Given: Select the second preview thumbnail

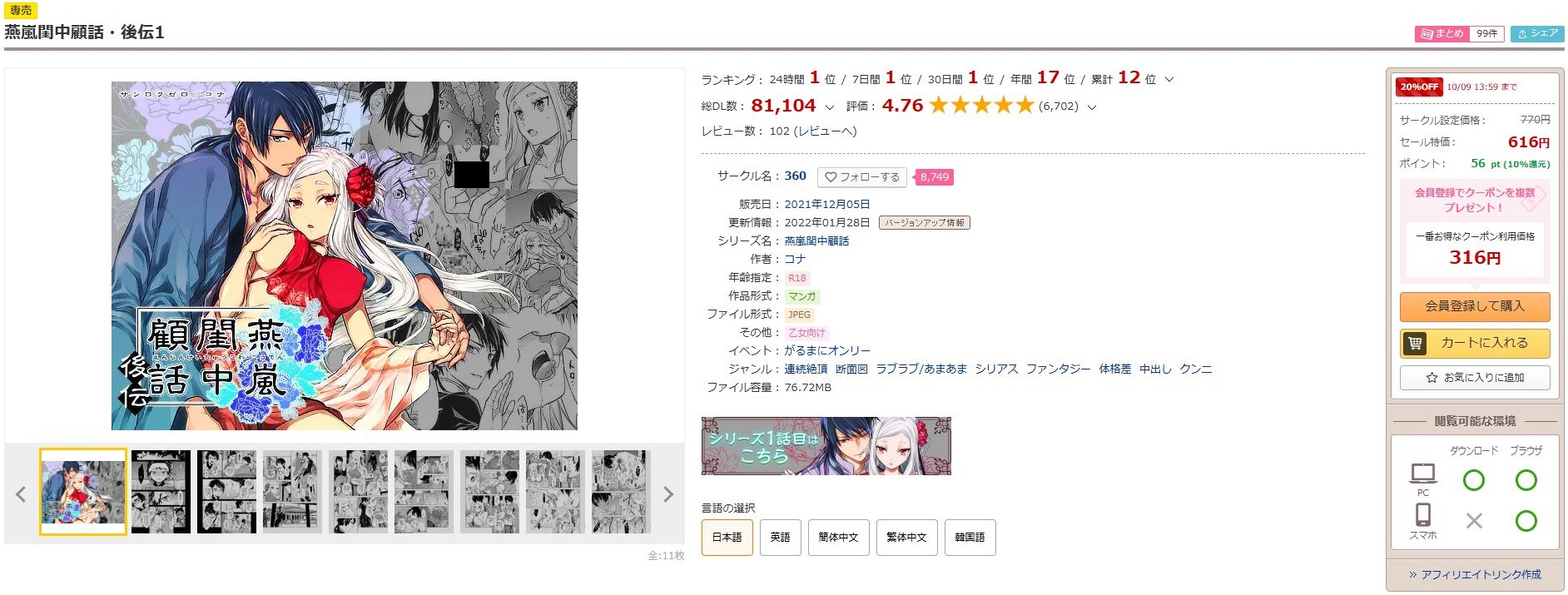Looking at the screenshot, I should click(x=161, y=492).
